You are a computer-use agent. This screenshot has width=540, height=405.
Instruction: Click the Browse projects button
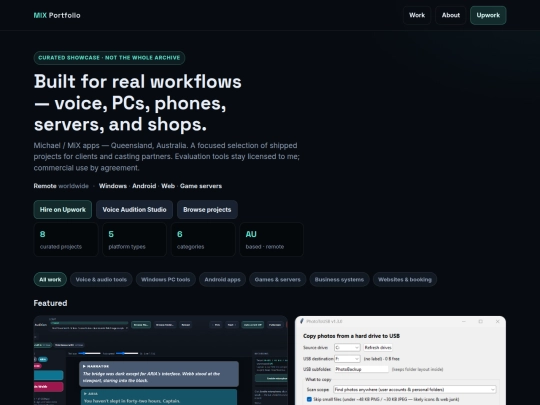click(x=207, y=209)
